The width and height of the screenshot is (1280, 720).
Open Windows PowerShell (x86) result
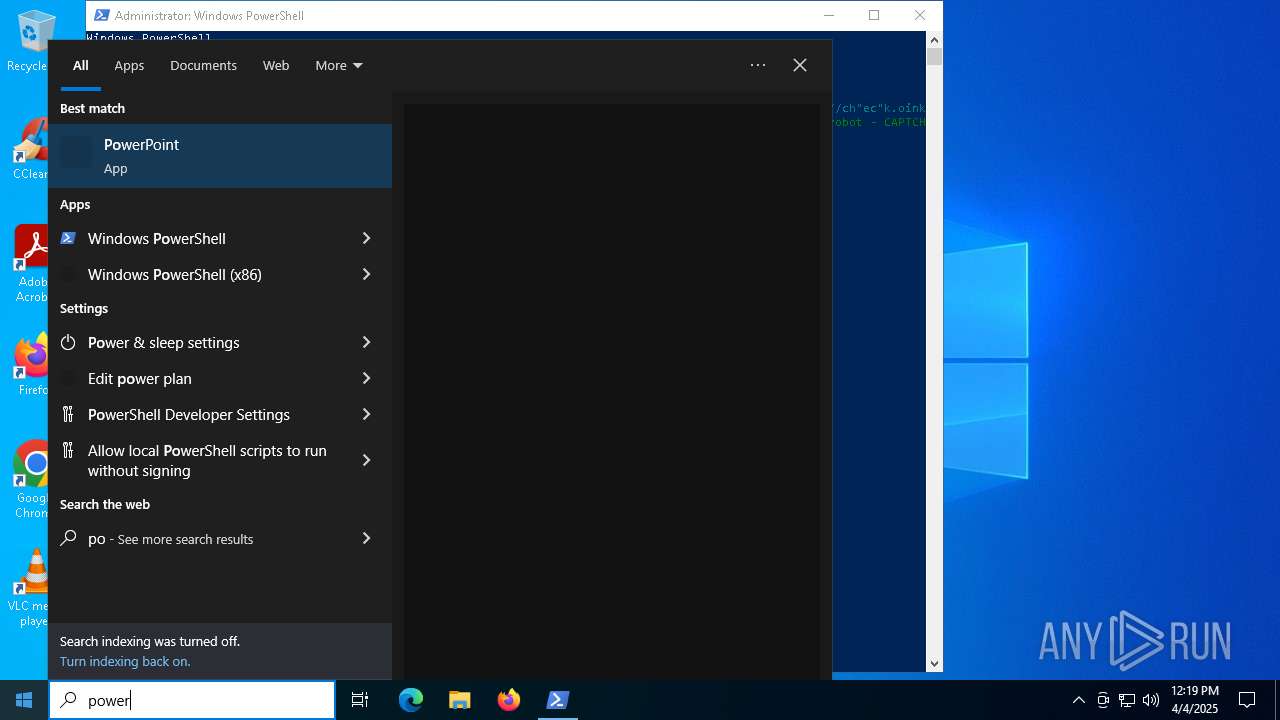[195, 274]
